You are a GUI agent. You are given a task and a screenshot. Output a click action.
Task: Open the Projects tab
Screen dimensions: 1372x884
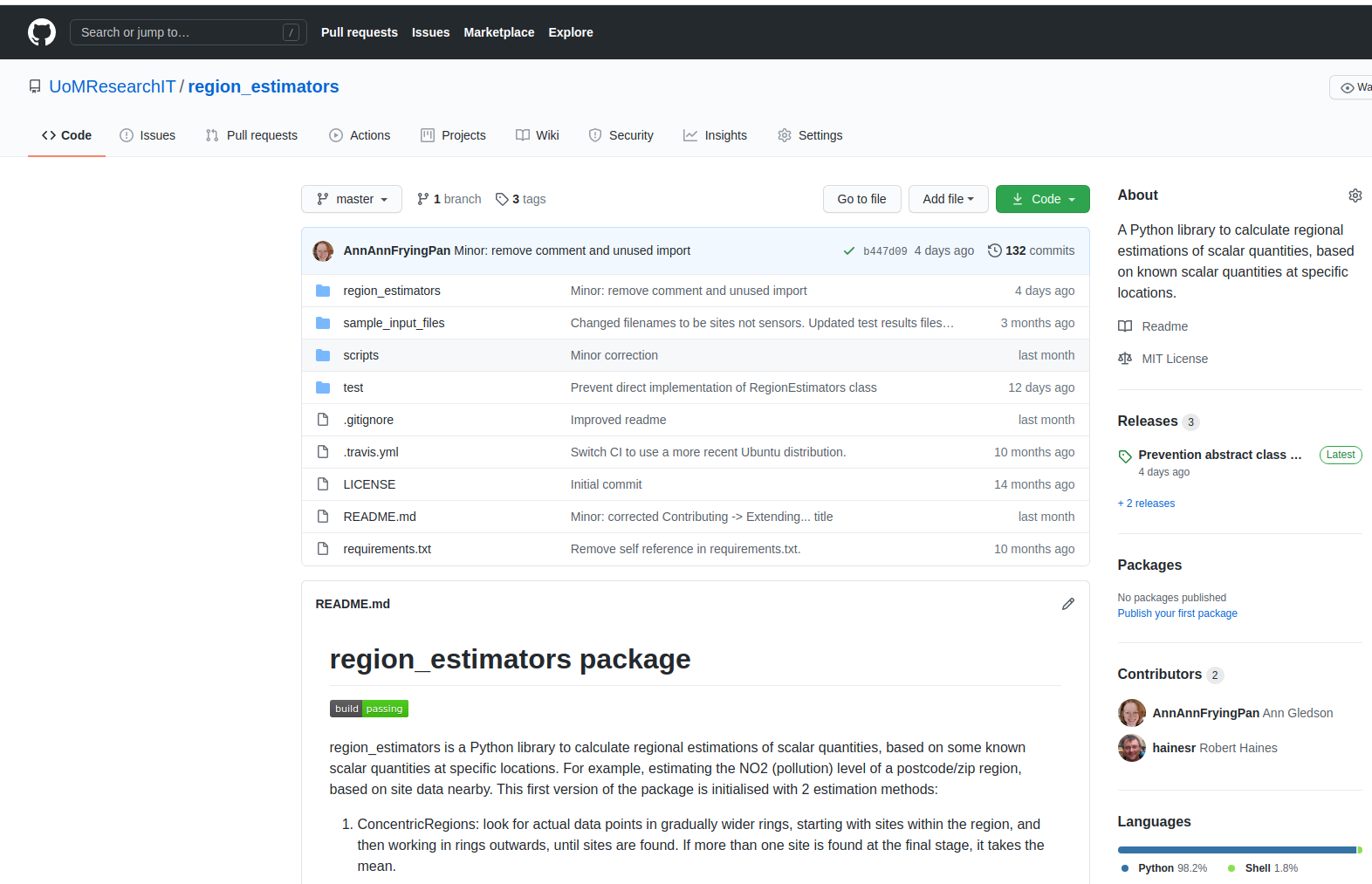453,135
